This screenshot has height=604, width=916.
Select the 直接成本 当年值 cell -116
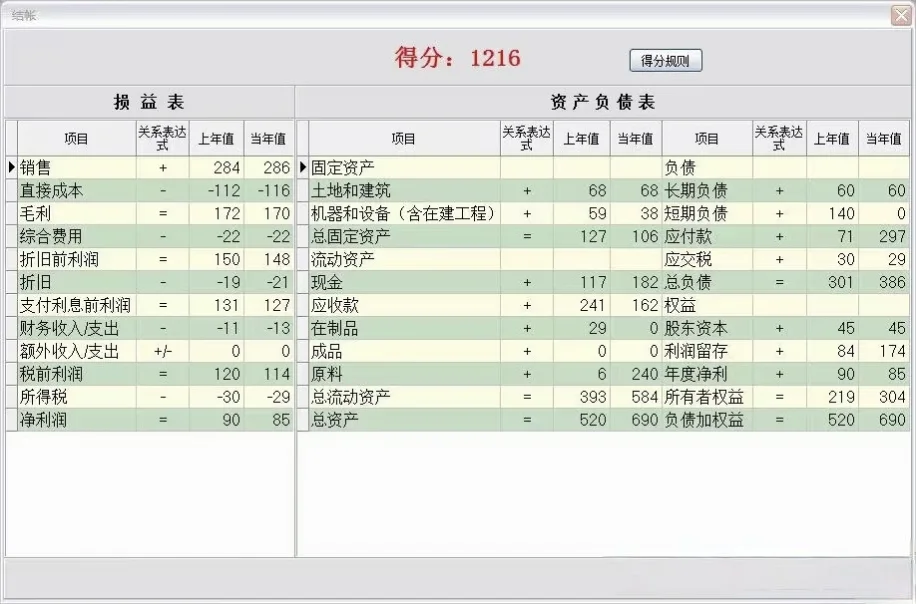pyautogui.click(x=269, y=190)
